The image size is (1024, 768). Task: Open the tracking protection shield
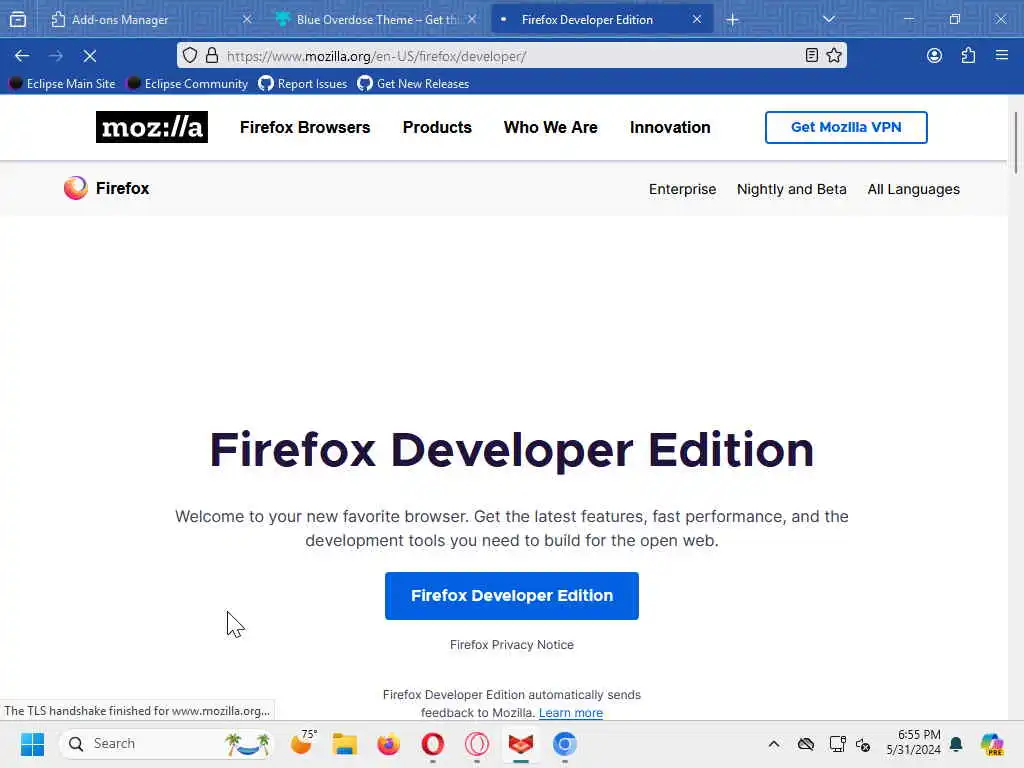click(x=189, y=56)
